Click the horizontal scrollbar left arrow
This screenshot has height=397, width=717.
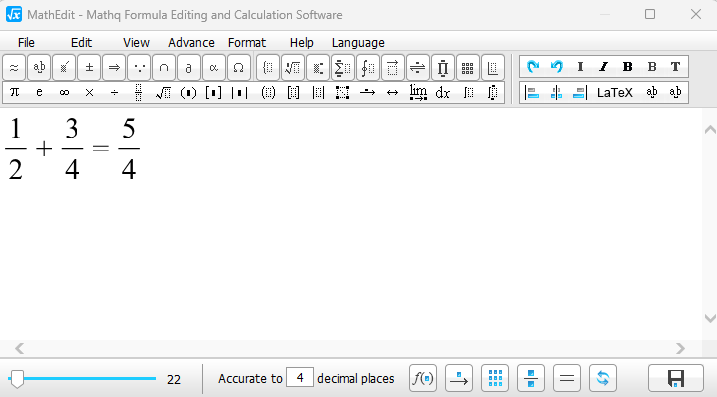click(x=19, y=349)
